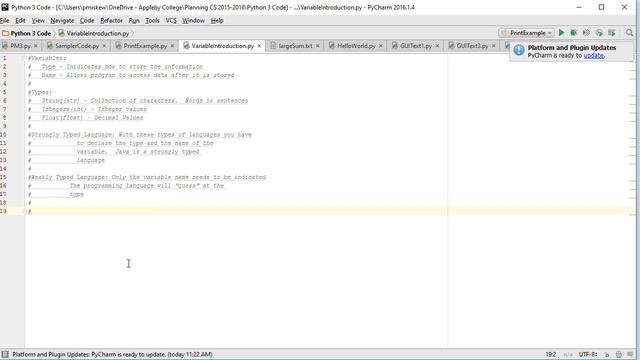Click the update link in notification
The width and height of the screenshot is (640, 360).
point(593,56)
